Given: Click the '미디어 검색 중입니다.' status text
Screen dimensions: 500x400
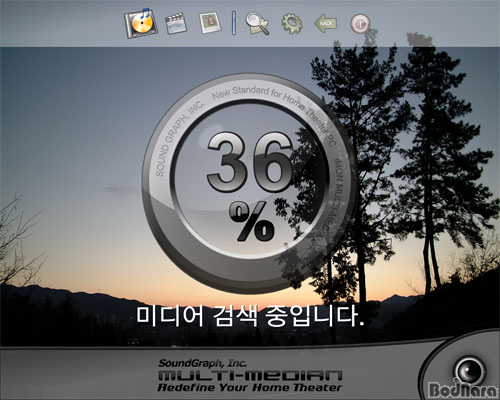Looking at the screenshot, I should (250, 316).
